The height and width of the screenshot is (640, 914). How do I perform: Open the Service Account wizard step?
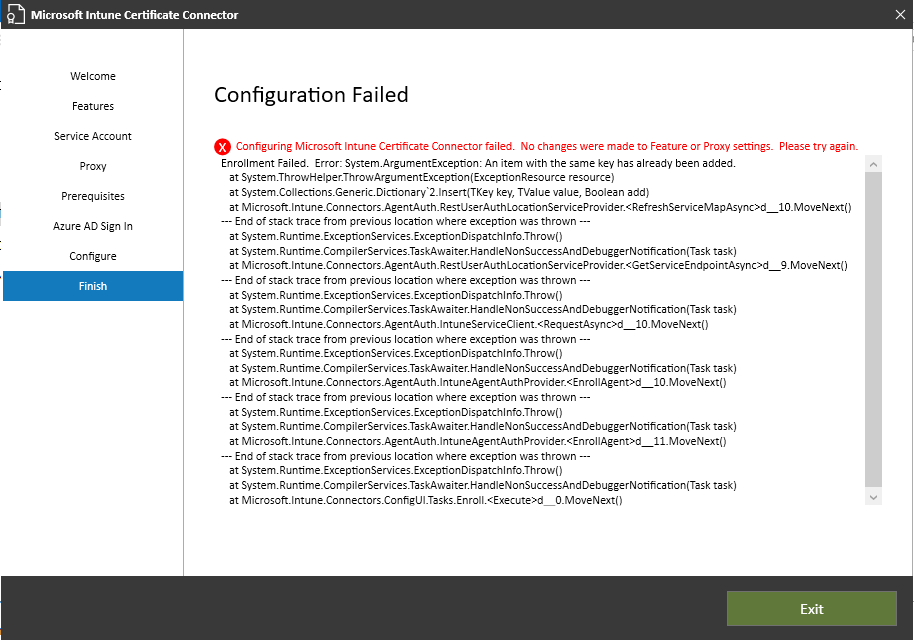point(93,136)
